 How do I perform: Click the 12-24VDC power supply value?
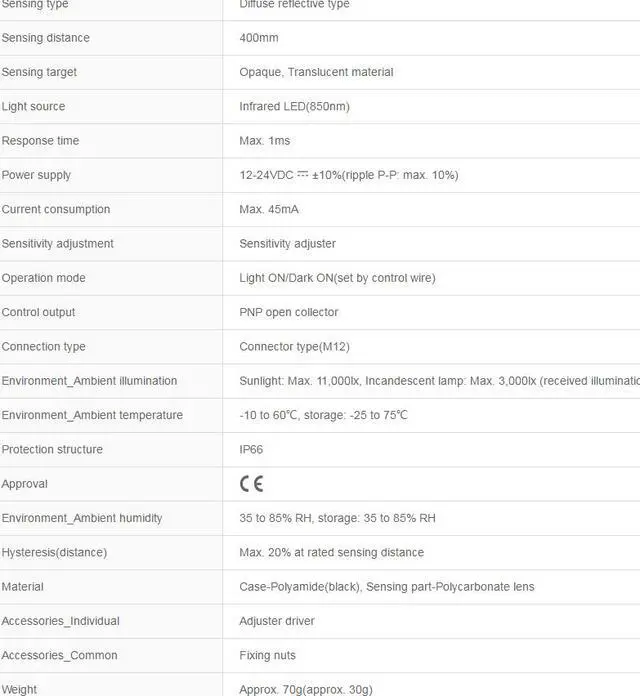pyautogui.click(x=348, y=175)
